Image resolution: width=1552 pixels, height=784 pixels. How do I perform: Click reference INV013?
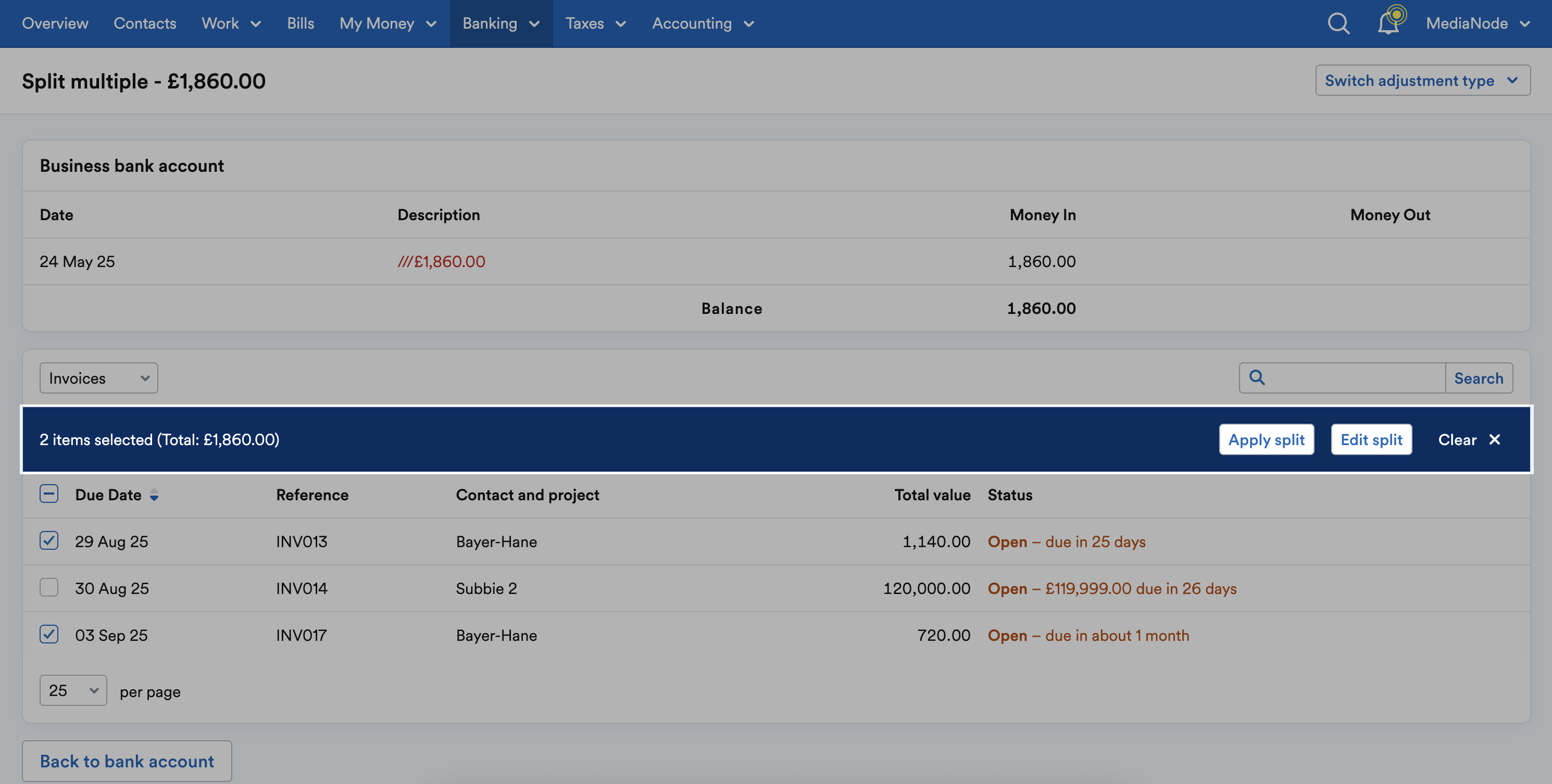click(x=302, y=542)
